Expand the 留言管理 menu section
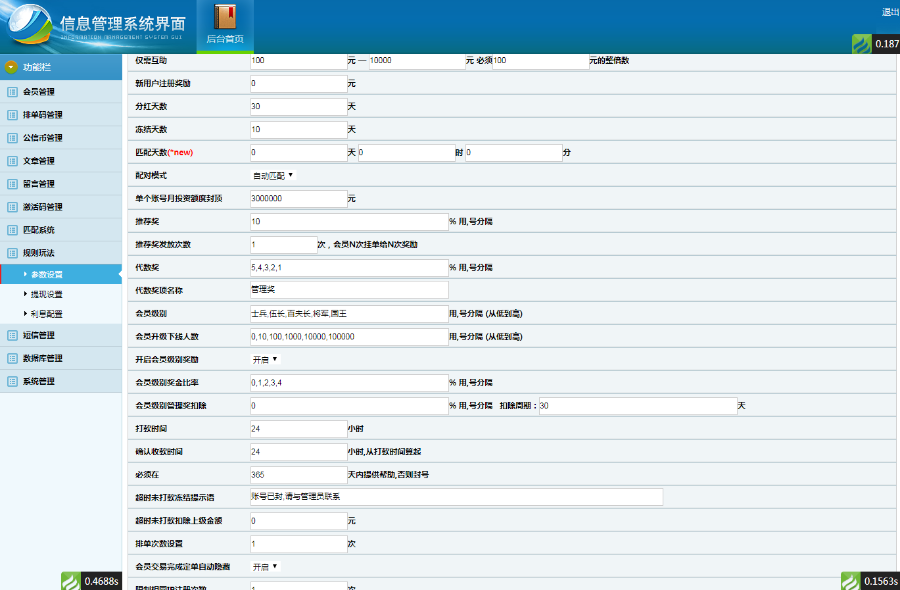This screenshot has width=900, height=590. [39, 184]
